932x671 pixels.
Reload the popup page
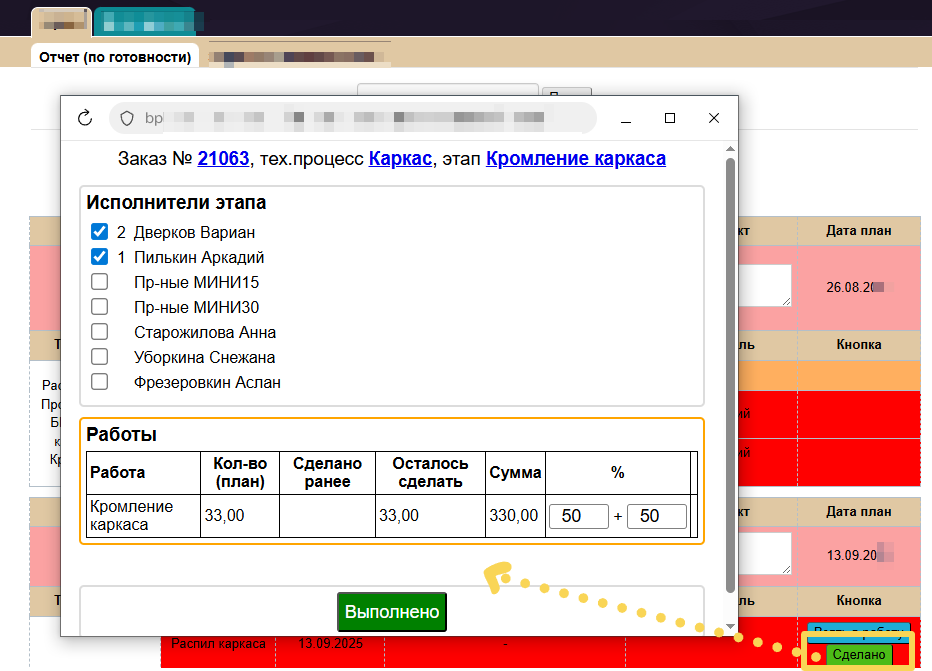click(84, 118)
